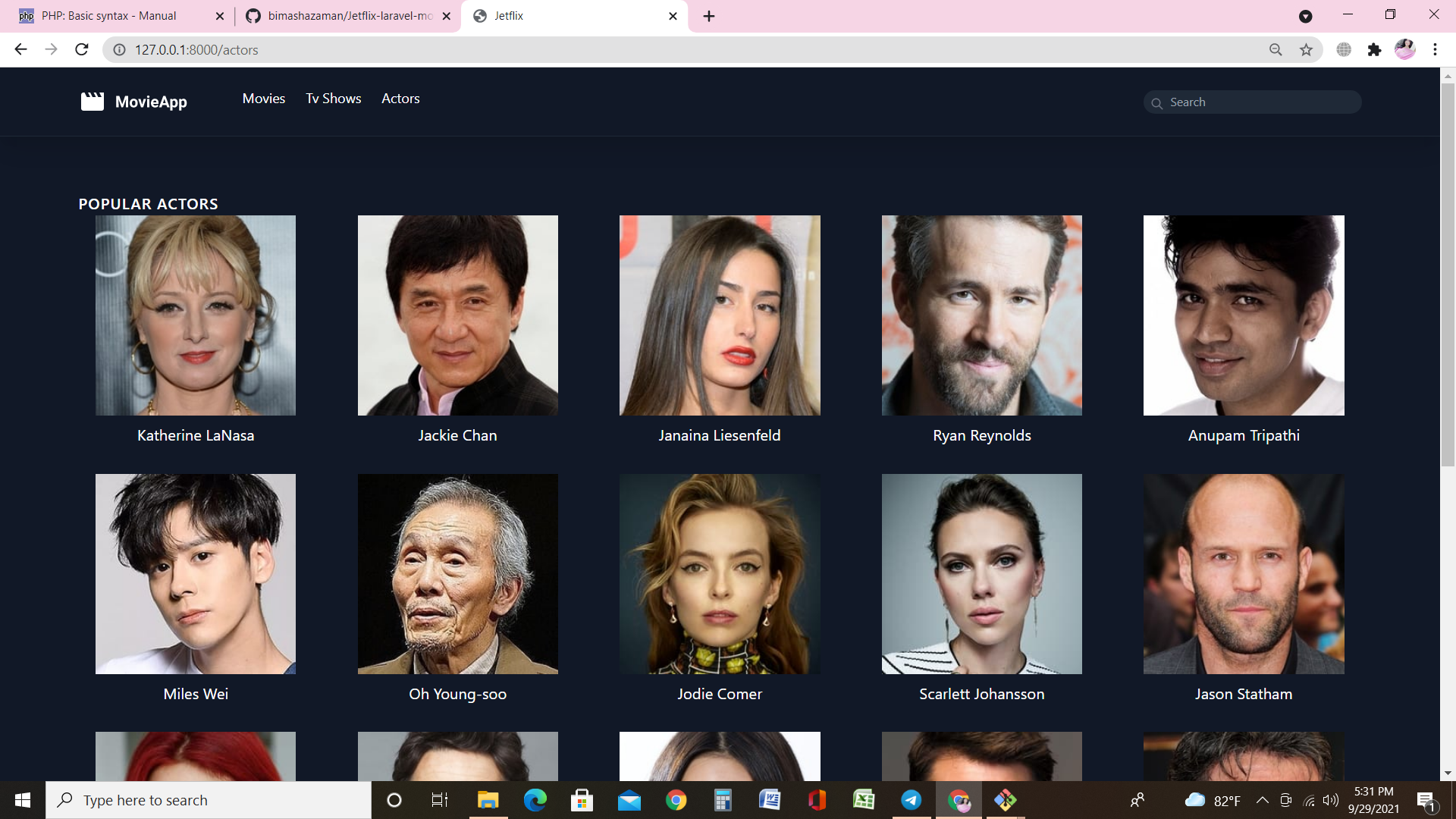Click the zoom icon in the address bar
Screen dimensions: 1456x819
tap(1276, 49)
